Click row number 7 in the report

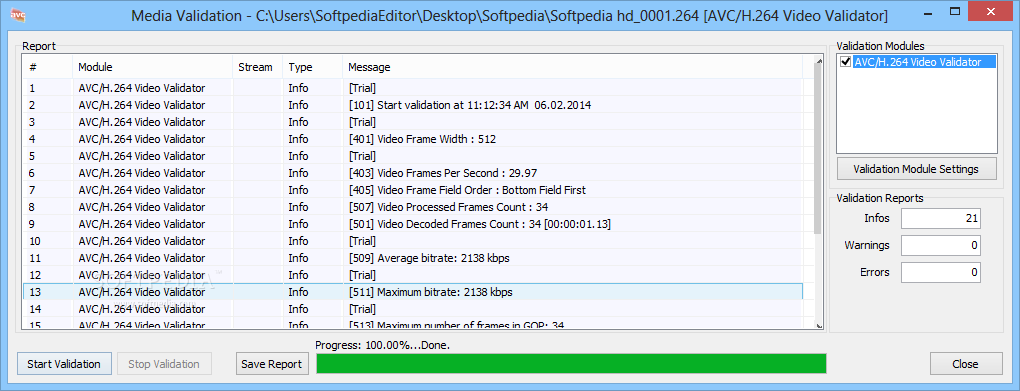[x=32, y=190]
